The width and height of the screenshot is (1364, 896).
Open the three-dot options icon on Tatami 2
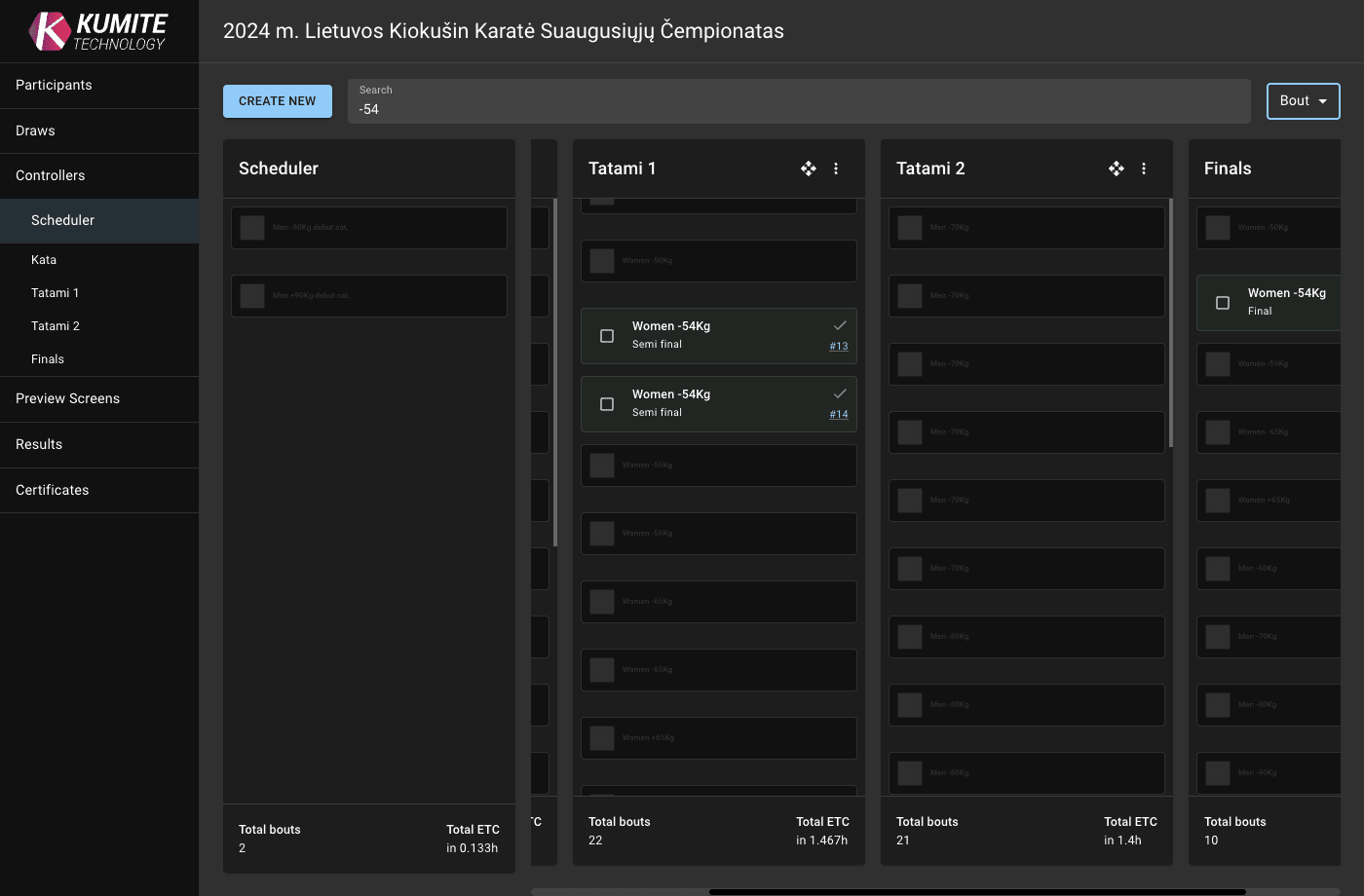[x=1144, y=168]
